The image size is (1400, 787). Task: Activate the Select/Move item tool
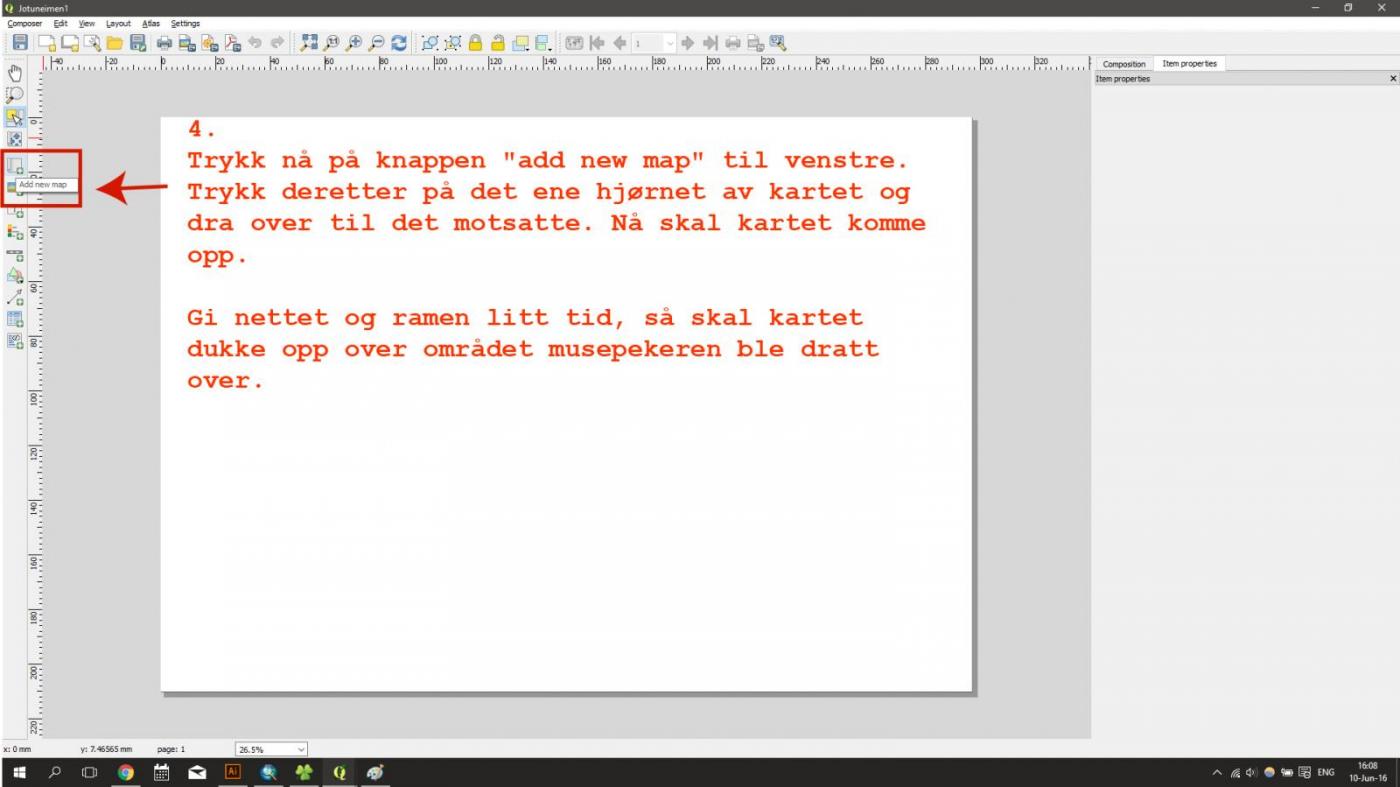pyautogui.click(x=15, y=117)
